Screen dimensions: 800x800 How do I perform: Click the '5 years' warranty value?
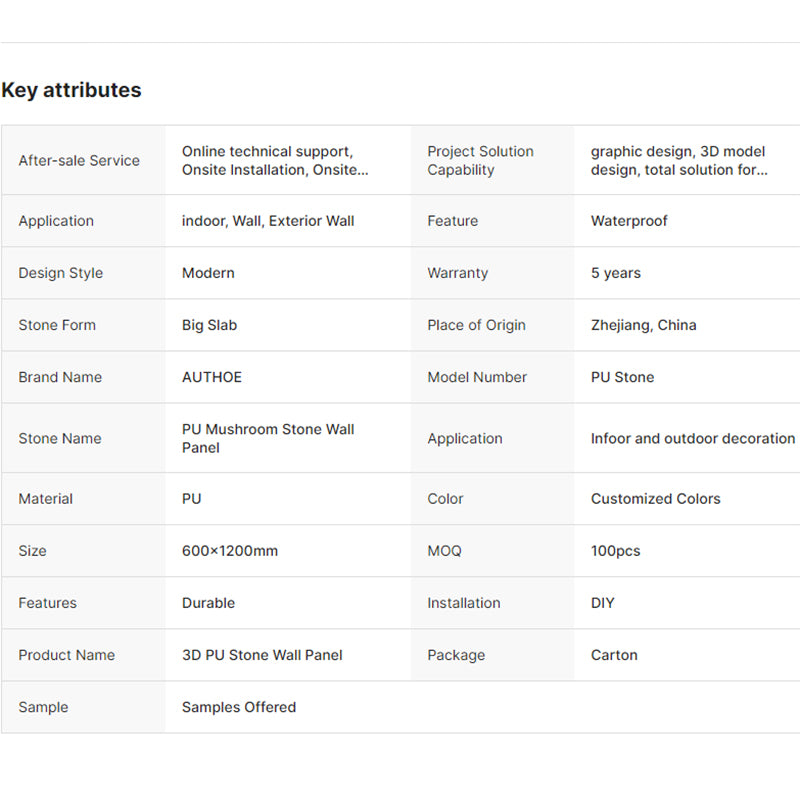coord(616,273)
